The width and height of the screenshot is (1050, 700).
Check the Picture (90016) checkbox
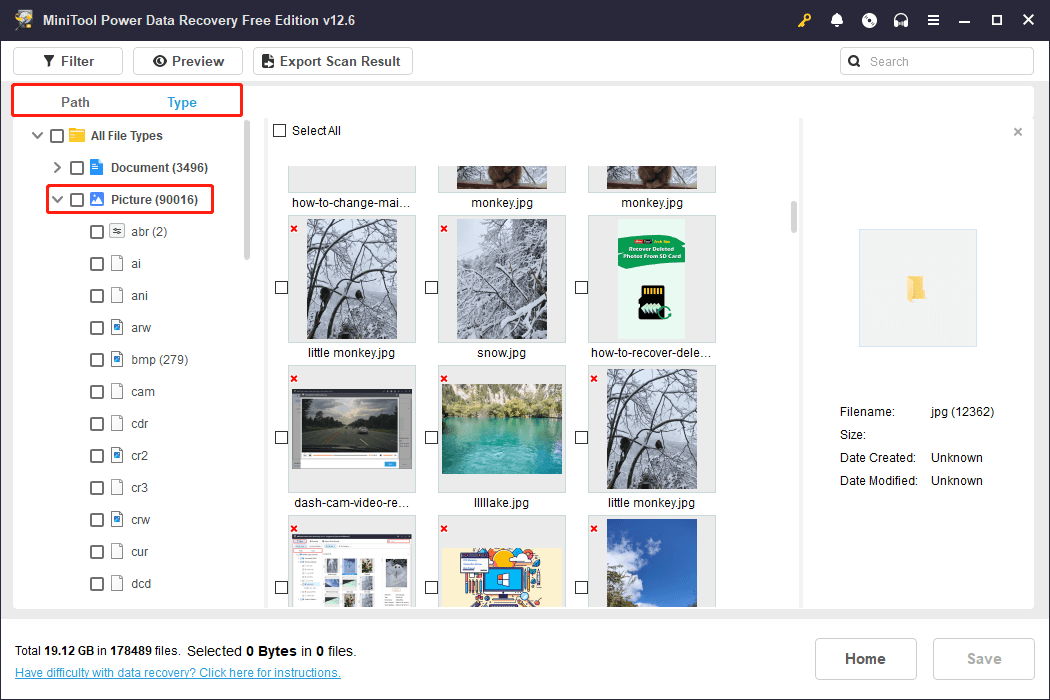pyautogui.click(x=77, y=199)
